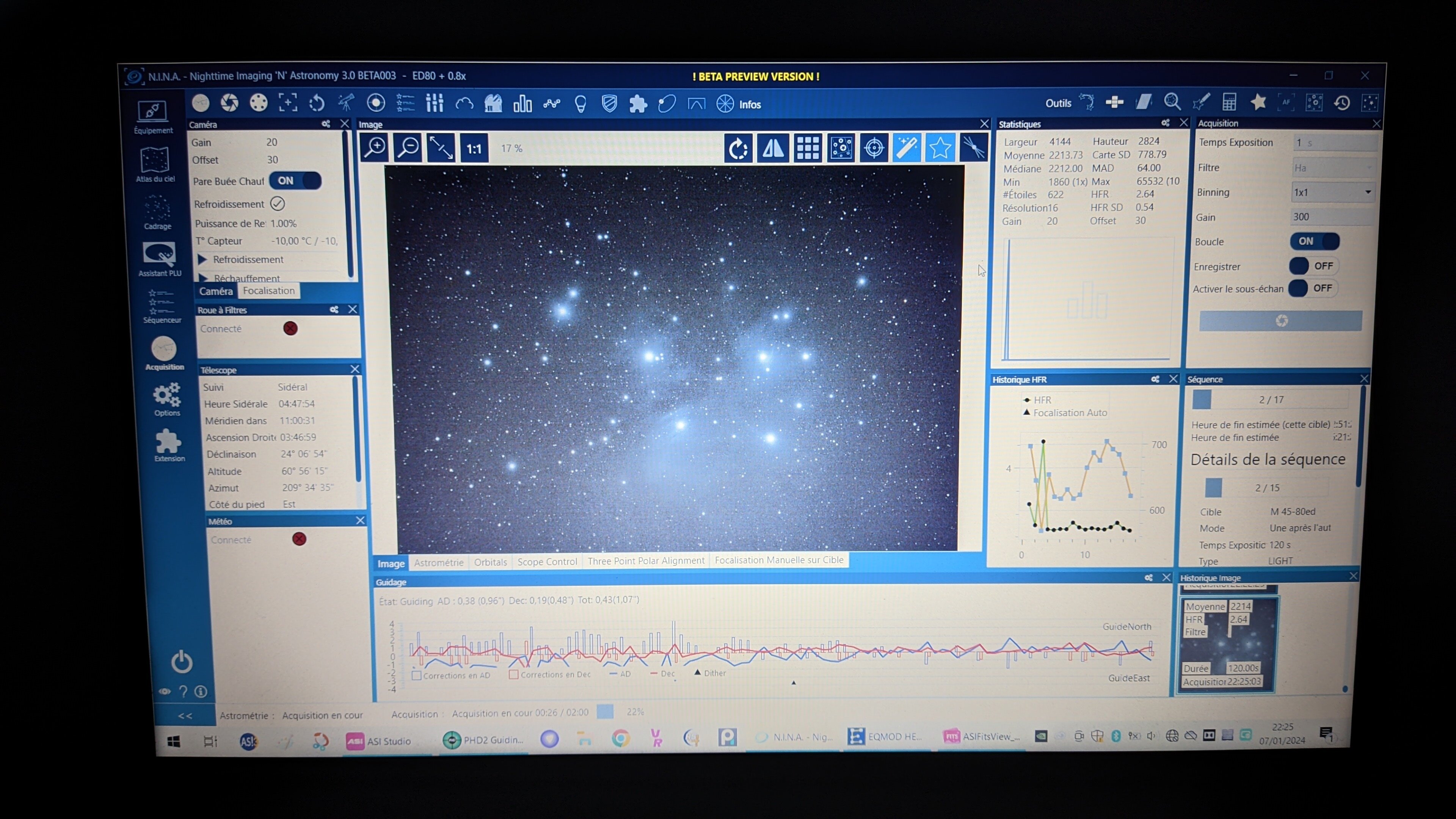The width and height of the screenshot is (1456, 819).
Task: Click the 1:1 zoom button
Action: (474, 149)
